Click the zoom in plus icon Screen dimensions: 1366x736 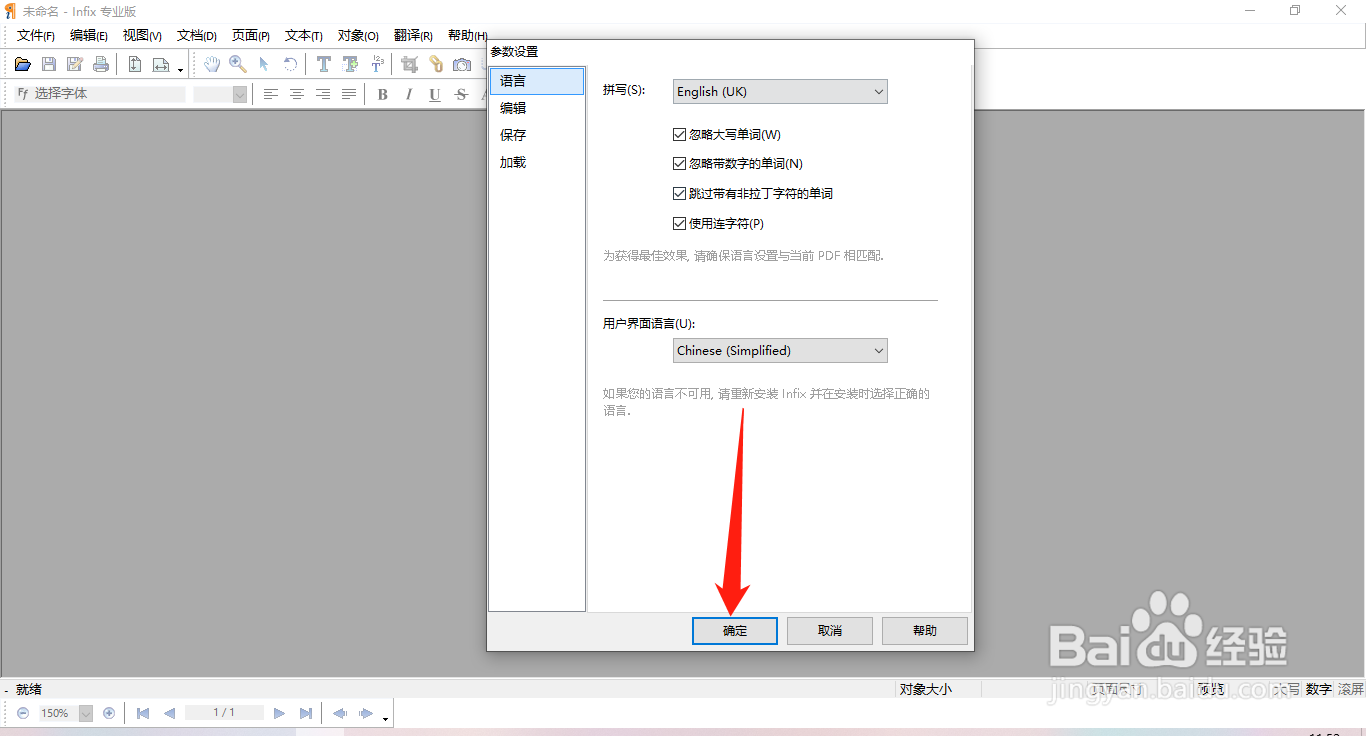109,713
